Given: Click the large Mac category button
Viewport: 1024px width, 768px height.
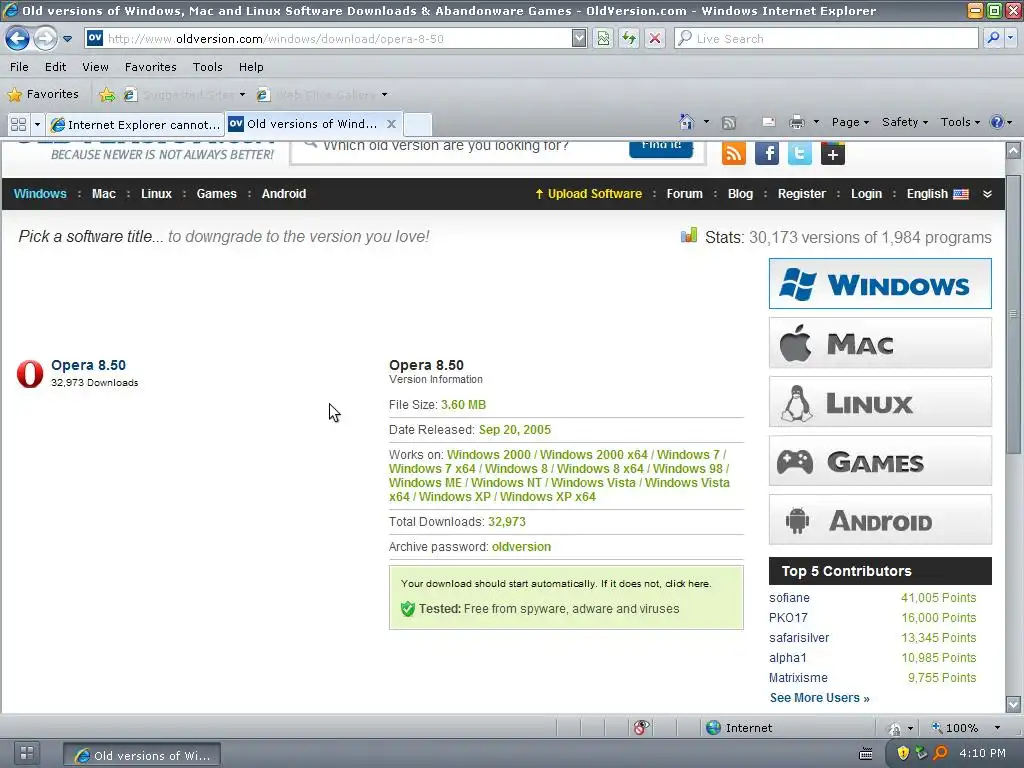Looking at the screenshot, I should (x=880, y=343).
